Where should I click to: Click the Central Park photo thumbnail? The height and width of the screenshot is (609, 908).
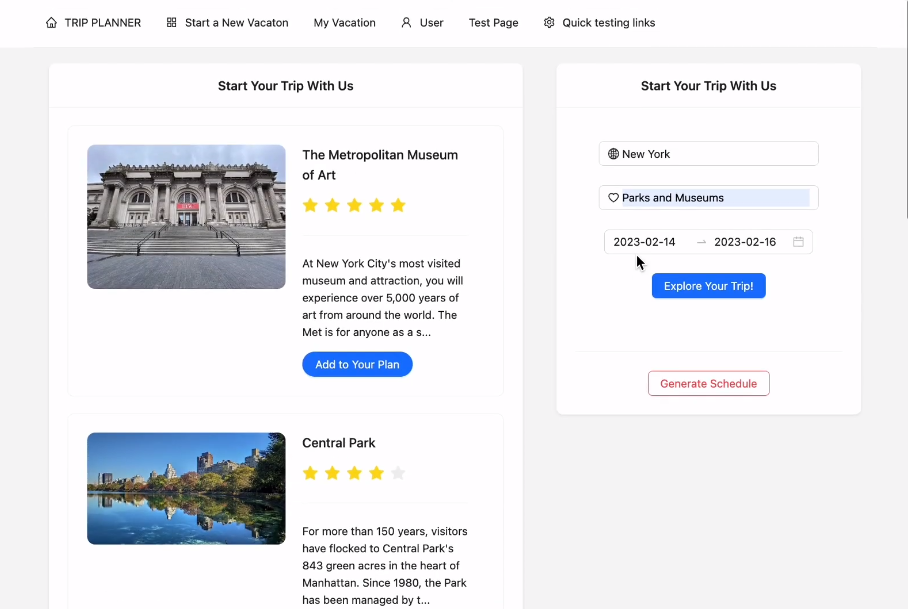[186, 488]
